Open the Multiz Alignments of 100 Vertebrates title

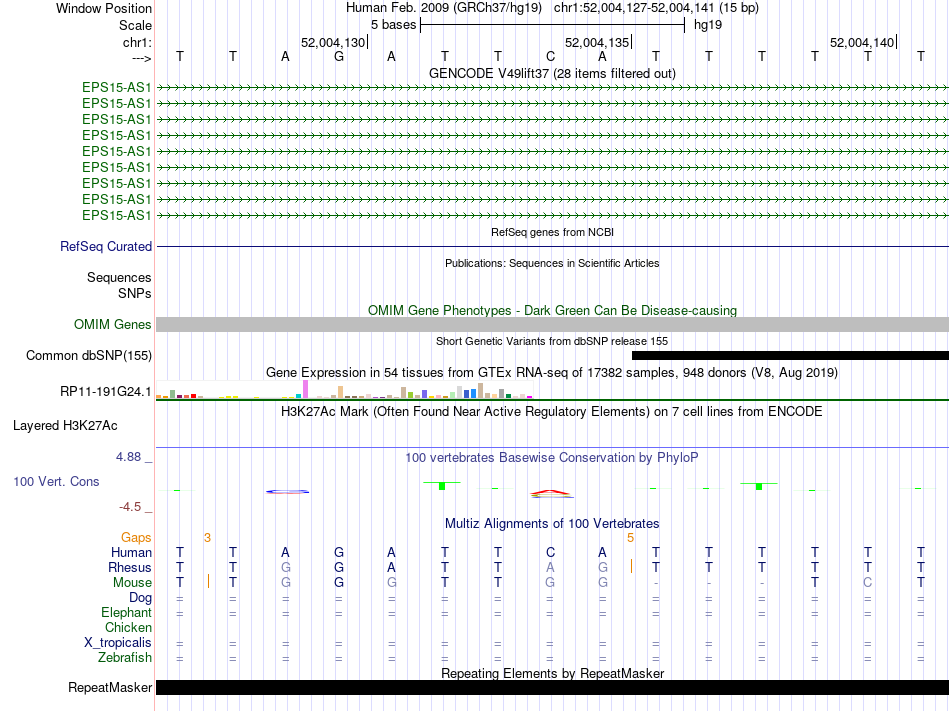tap(552, 523)
